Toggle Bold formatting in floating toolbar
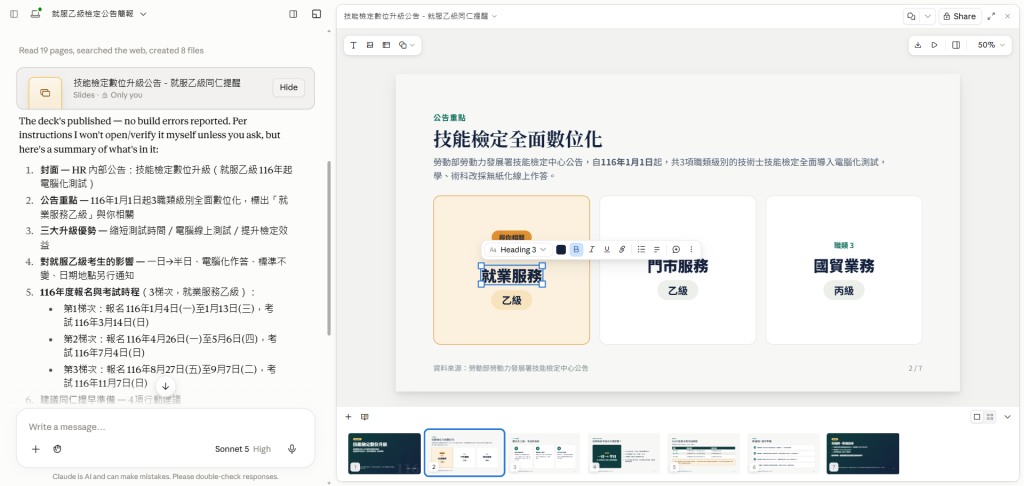The image size is (1024, 486). click(576, 250)
